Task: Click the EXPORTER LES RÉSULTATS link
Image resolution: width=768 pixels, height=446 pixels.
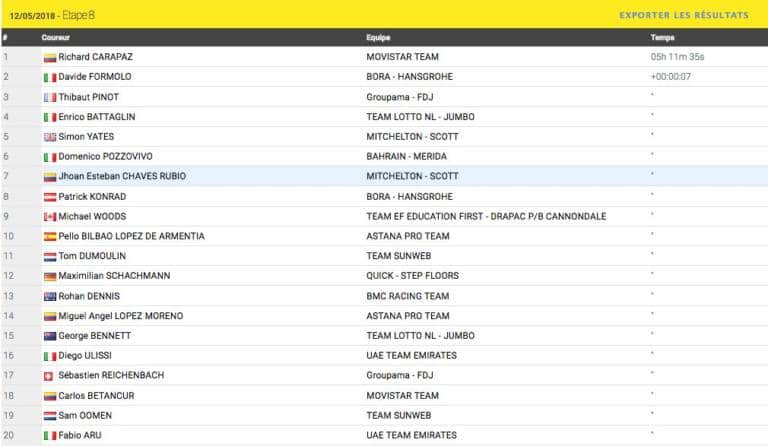Action: pos(684,15)
